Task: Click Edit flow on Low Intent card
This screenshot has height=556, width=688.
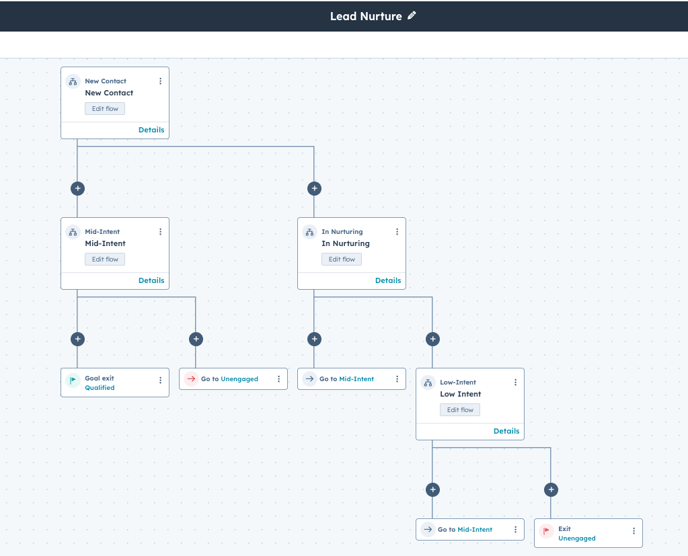Action: [x=460, y=410]
